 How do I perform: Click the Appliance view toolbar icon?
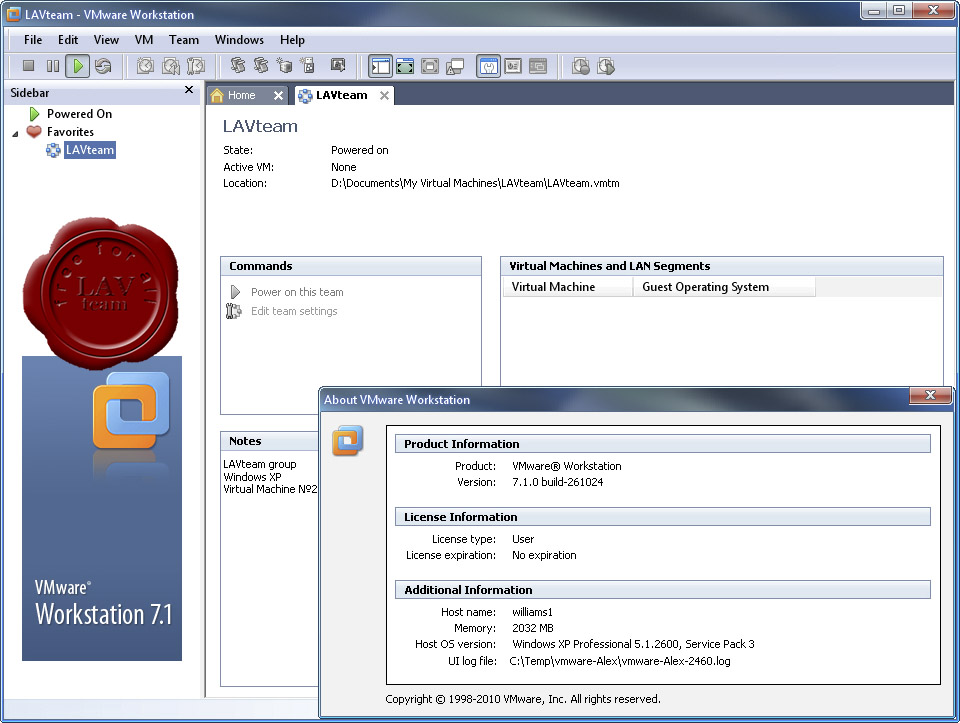pyautogui.click(x=513, y=66)
